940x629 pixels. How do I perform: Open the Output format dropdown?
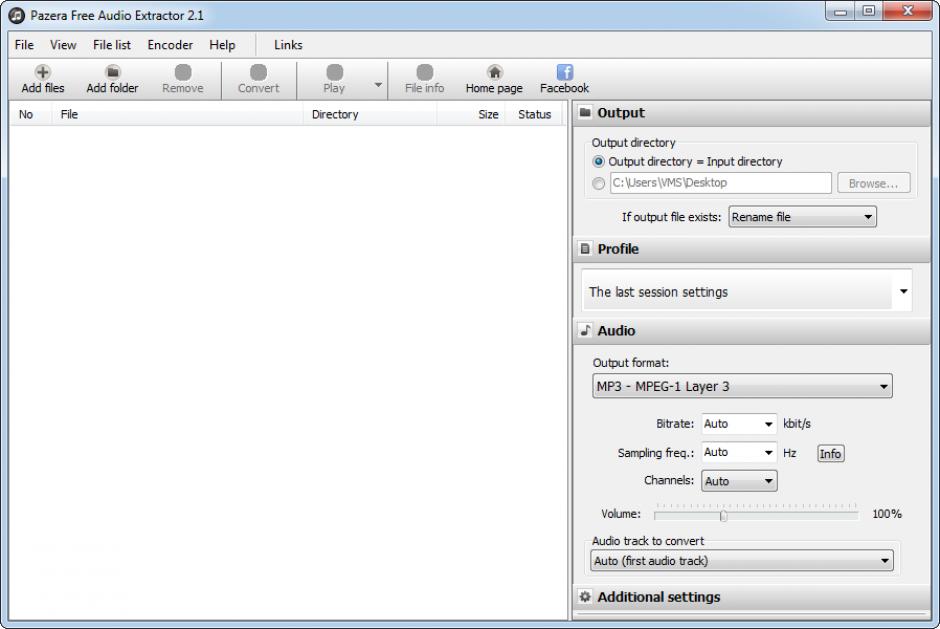[x=742, y=386]
